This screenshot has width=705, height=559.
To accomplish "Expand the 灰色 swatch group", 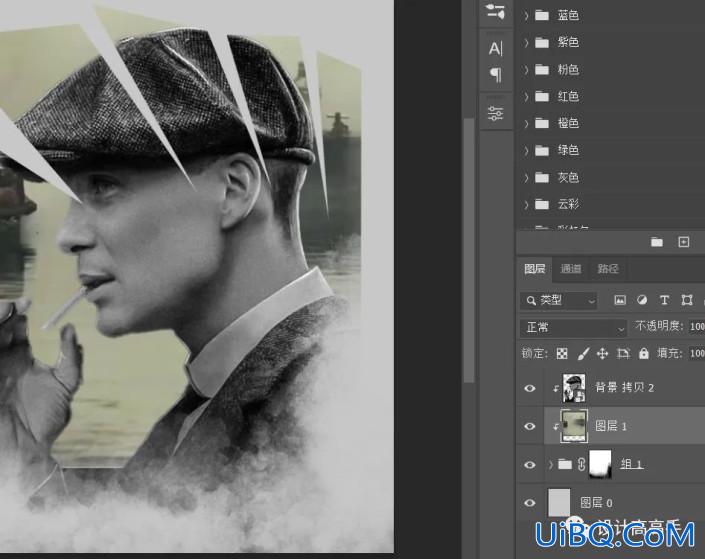I will click(x=526, y=178).
